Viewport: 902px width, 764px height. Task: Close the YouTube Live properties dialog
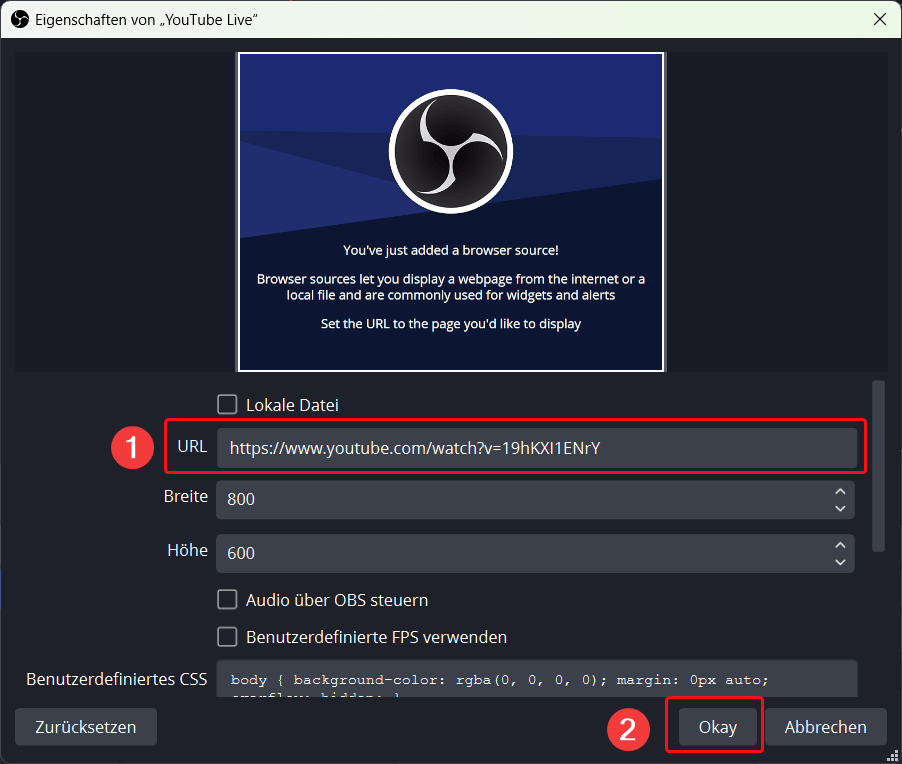click(x=880, y=19)
